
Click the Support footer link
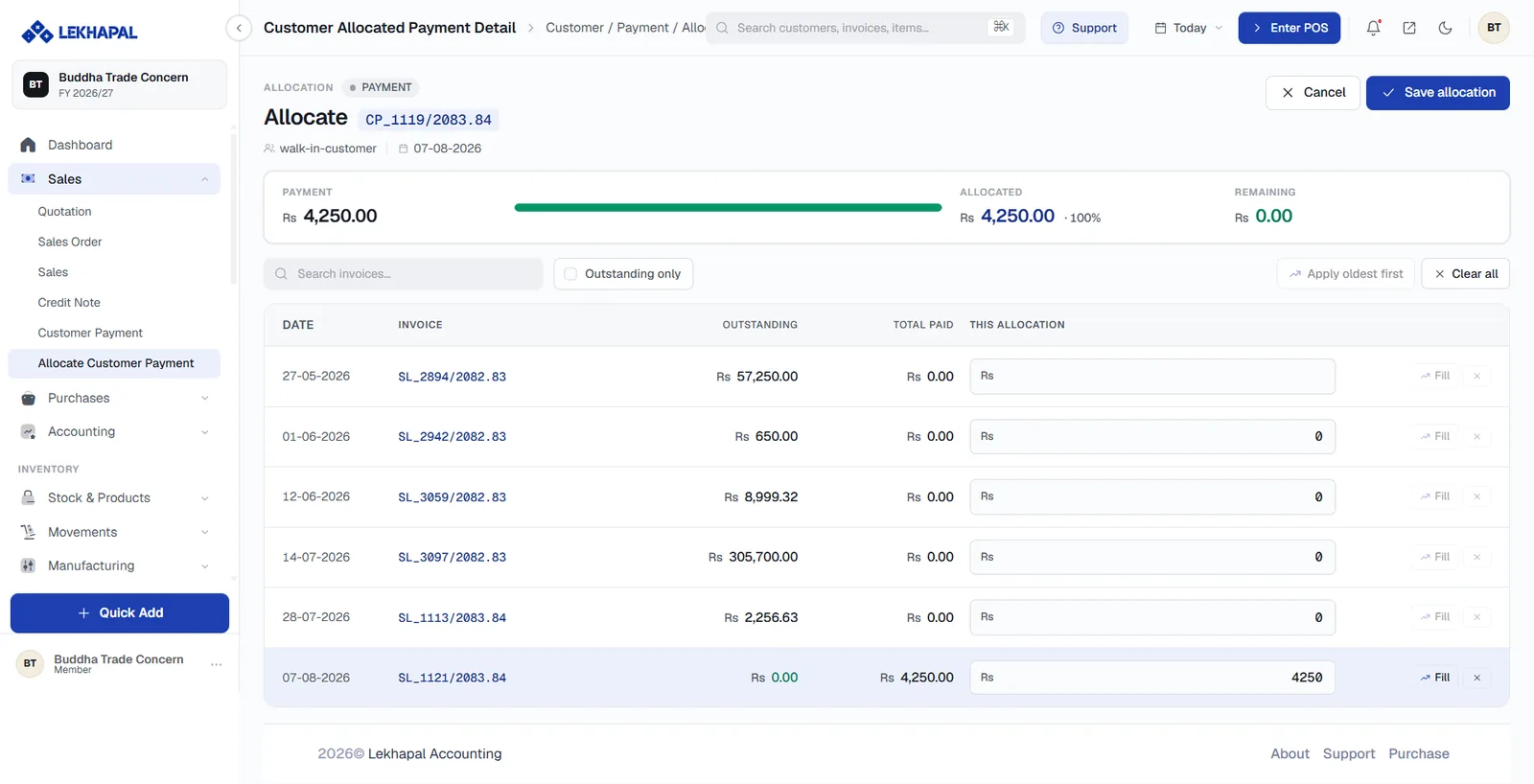point(1349,754)
